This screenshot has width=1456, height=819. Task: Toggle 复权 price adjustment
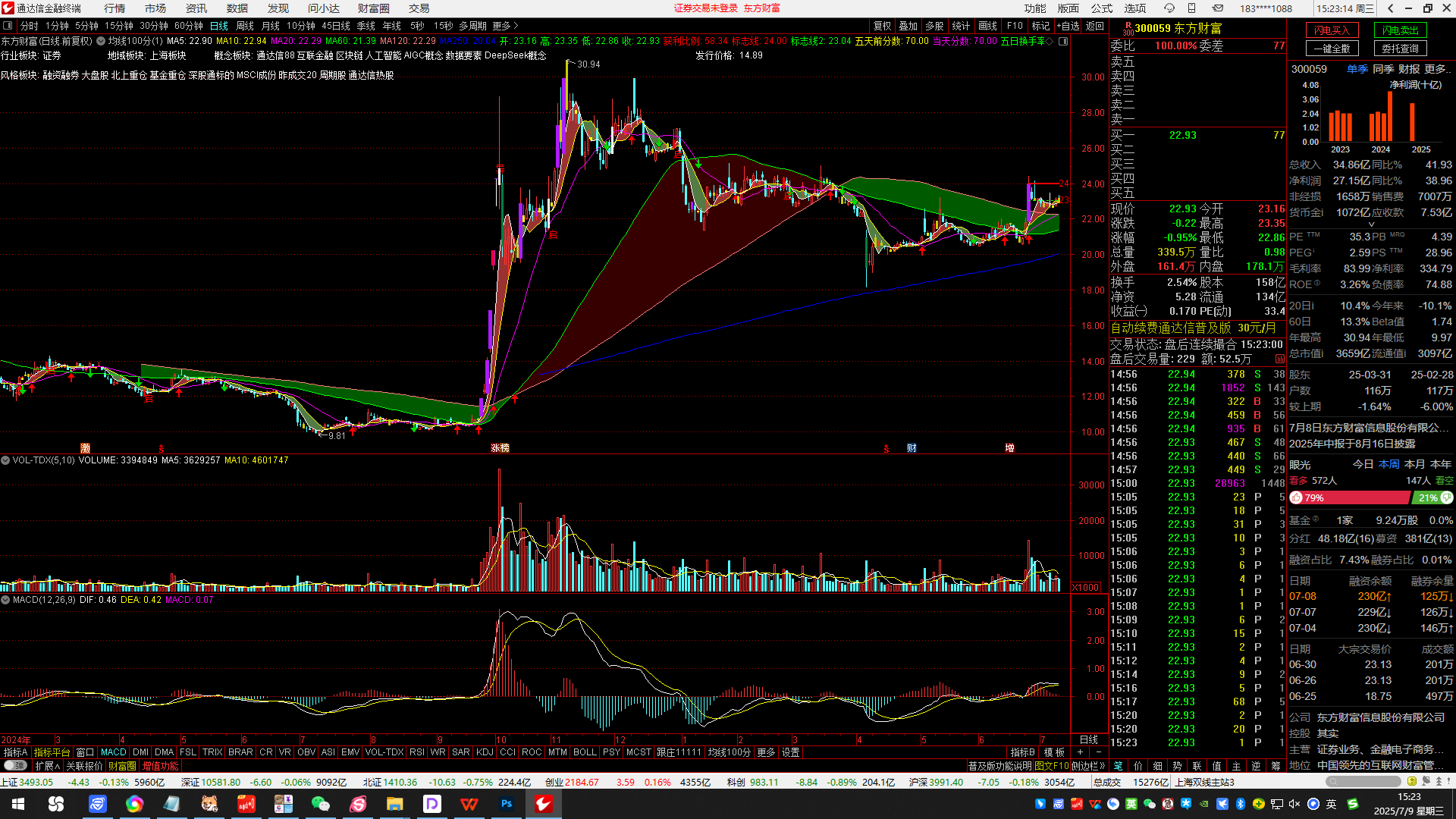(x=882, y=26)
